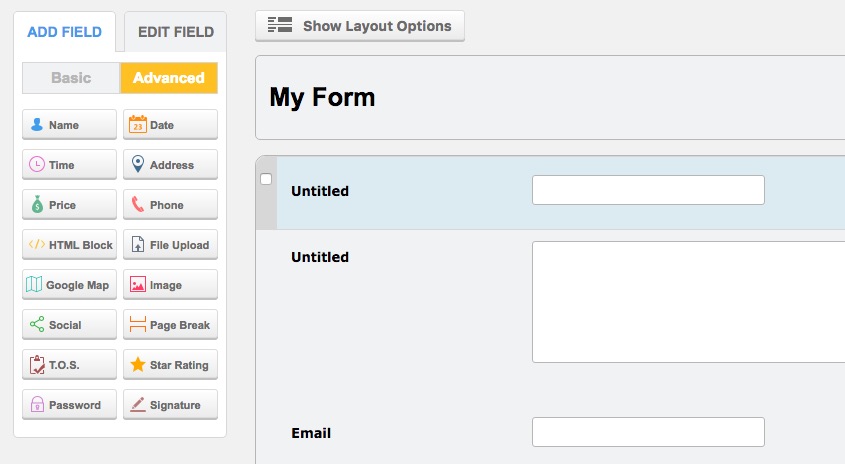Viewport: 845px width, 464px height.
Task: Add a Time field
Action: (69, 165)
